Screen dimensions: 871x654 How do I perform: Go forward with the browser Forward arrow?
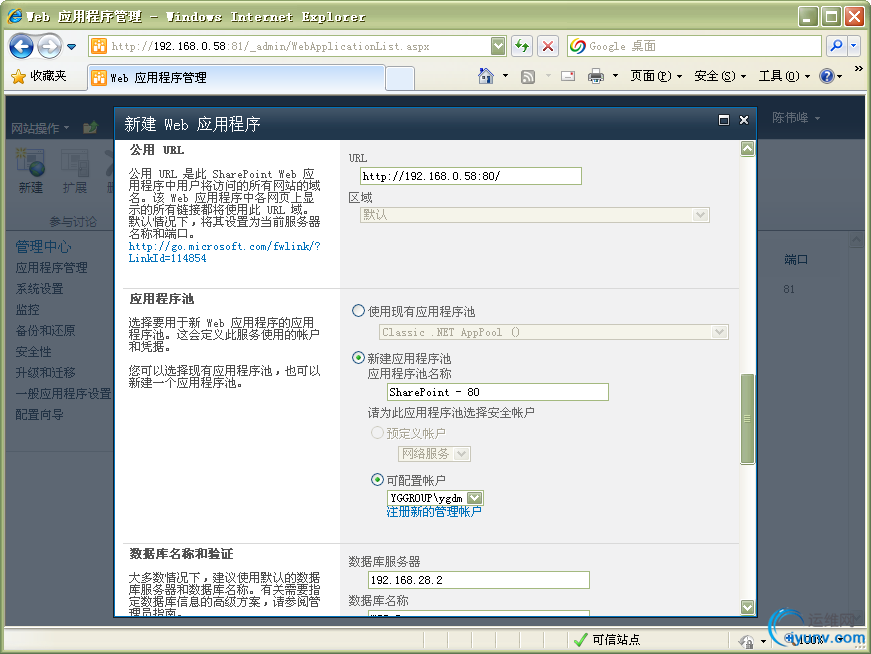pyautogui.click(x=50, y=47)
